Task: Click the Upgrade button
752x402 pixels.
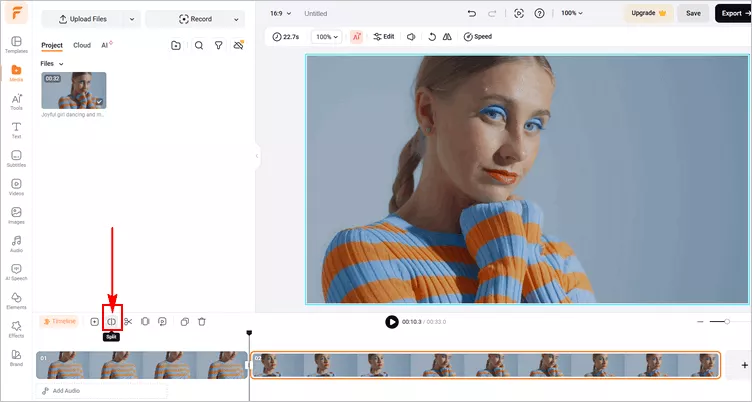Action: coord(648,13)
